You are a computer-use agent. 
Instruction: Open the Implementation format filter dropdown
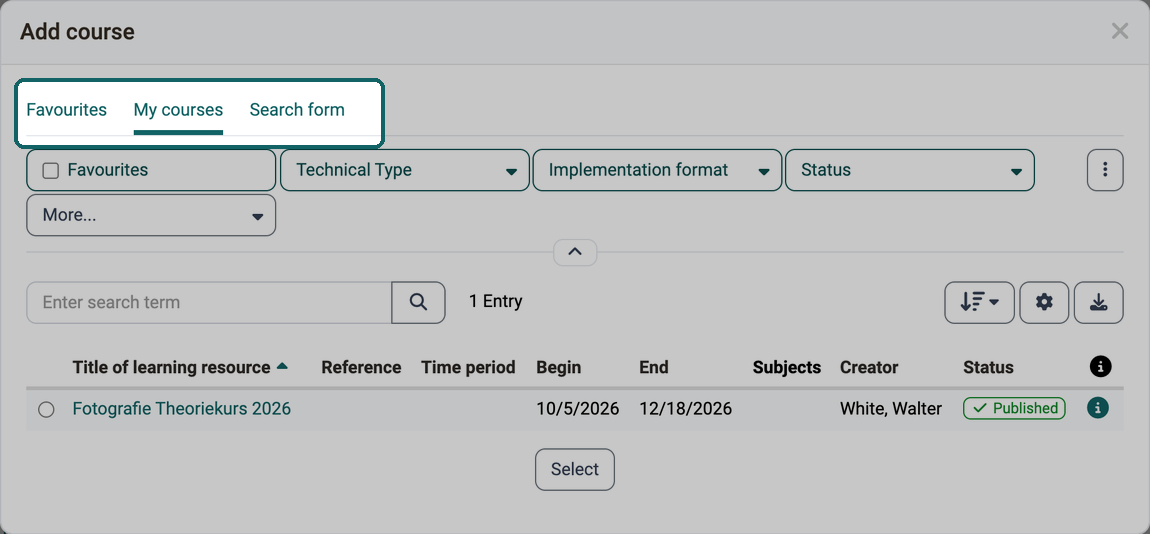pos(657,170)
